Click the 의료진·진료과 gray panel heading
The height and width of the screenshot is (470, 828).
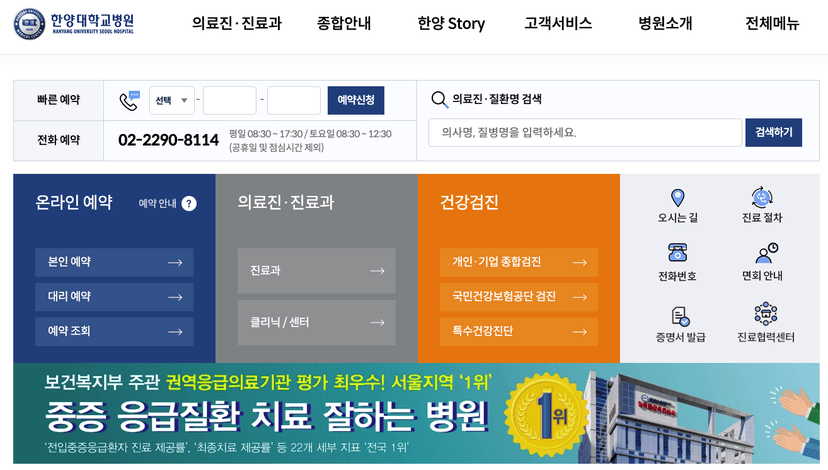coord(286,202)
